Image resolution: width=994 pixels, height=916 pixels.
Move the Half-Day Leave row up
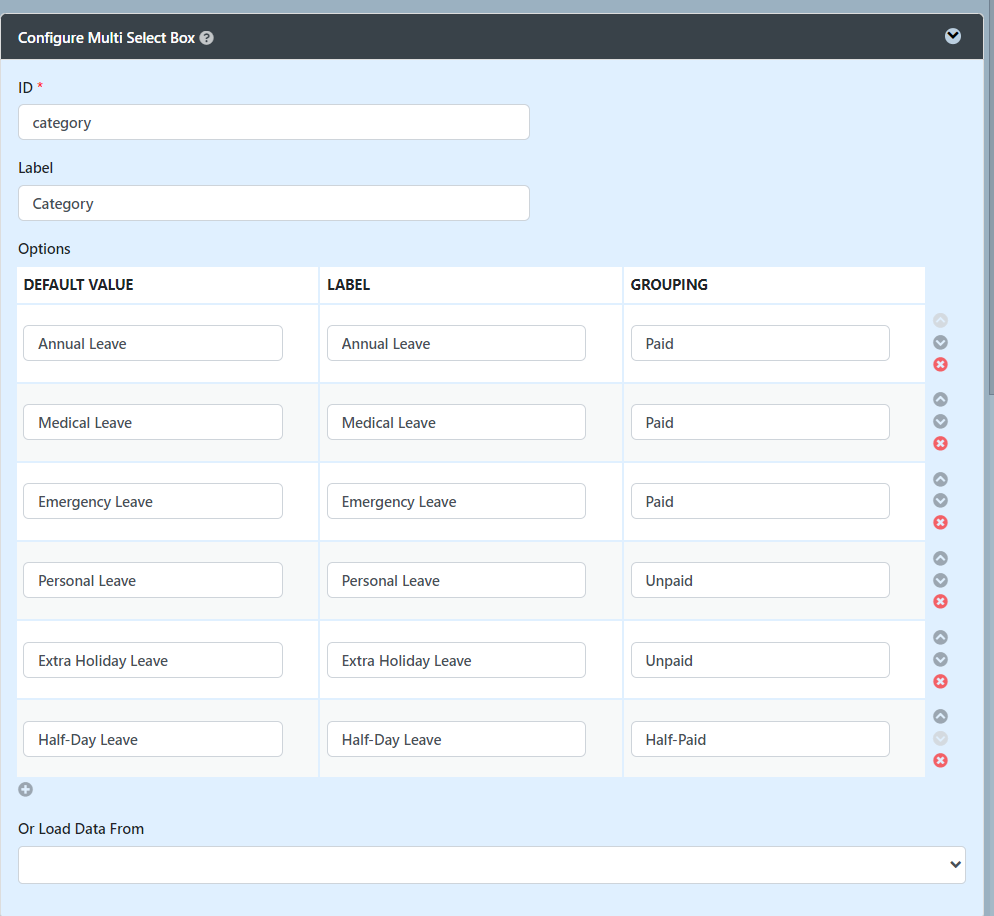(940, 717)
